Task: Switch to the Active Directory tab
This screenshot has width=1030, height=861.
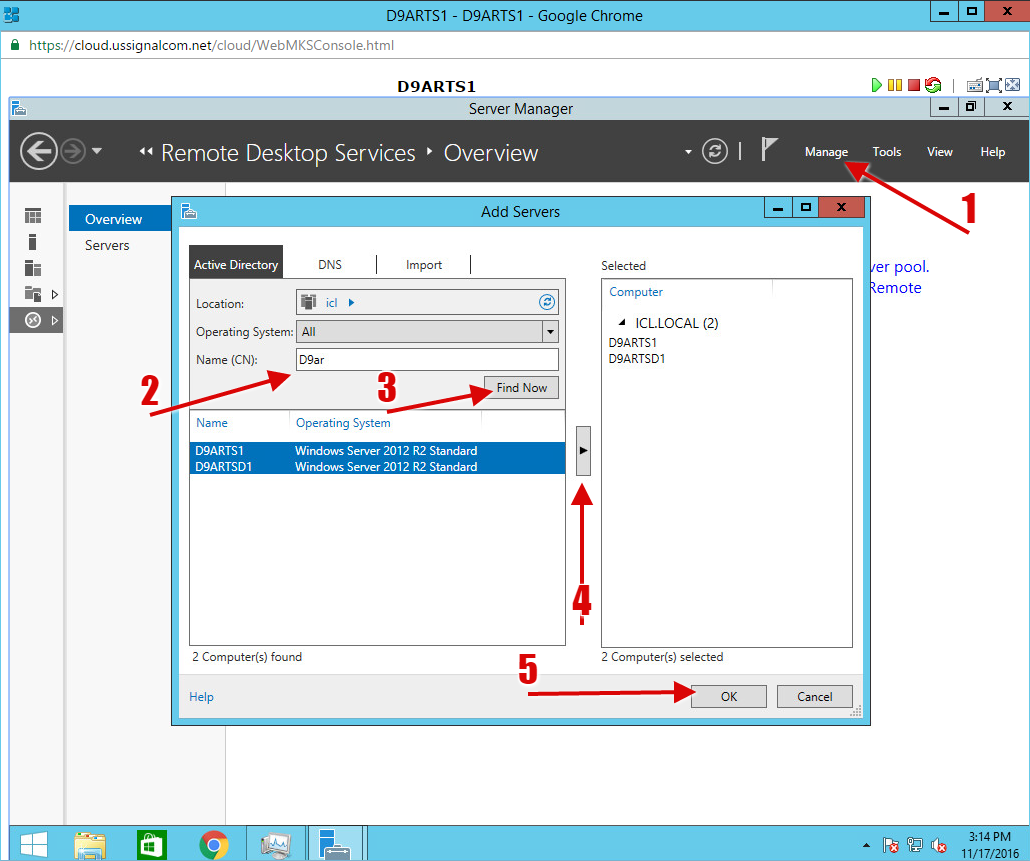Action: pyautogui.click(x=236, y=264)
